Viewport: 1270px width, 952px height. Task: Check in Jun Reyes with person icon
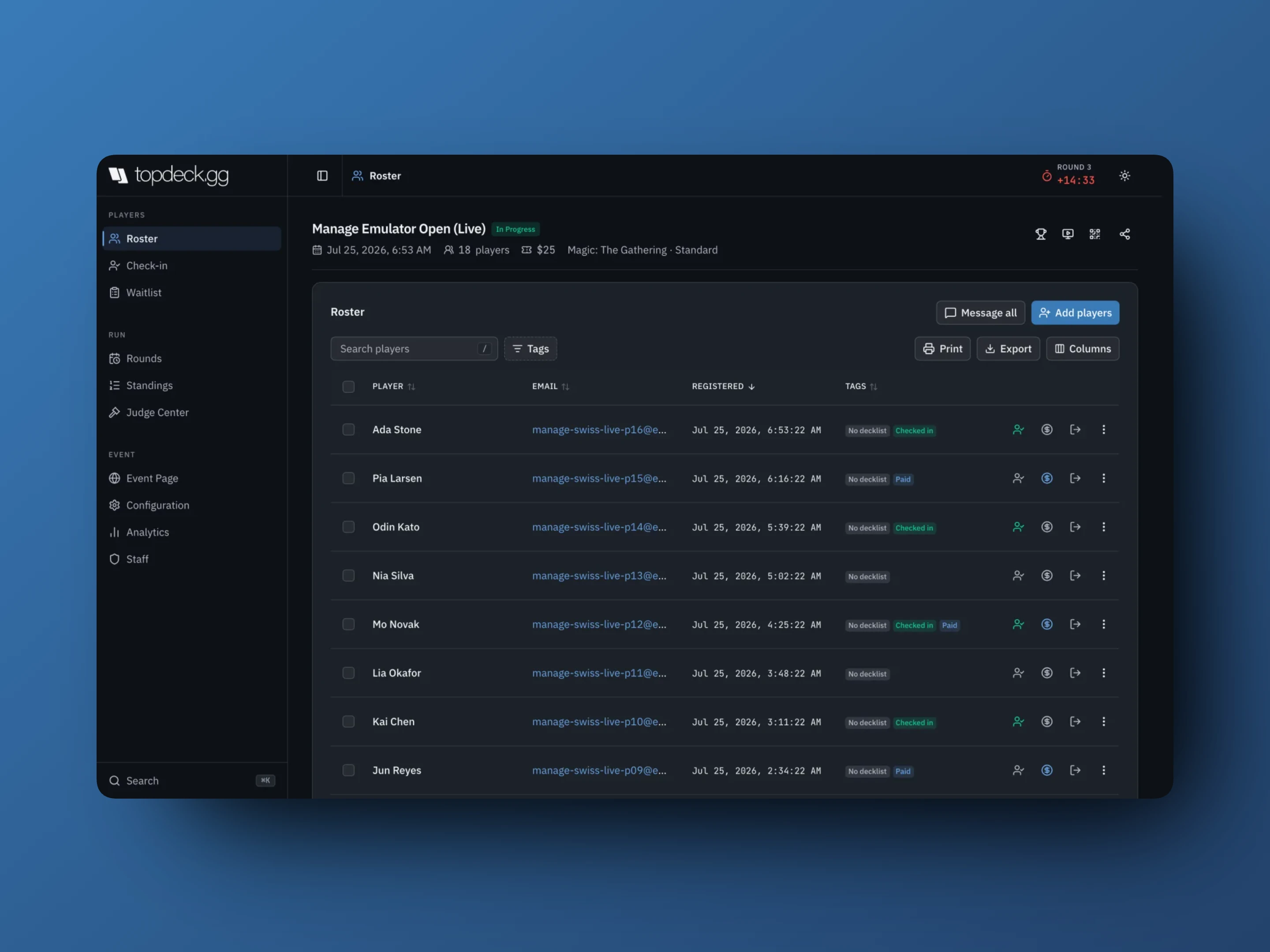tap(1018, 770)
